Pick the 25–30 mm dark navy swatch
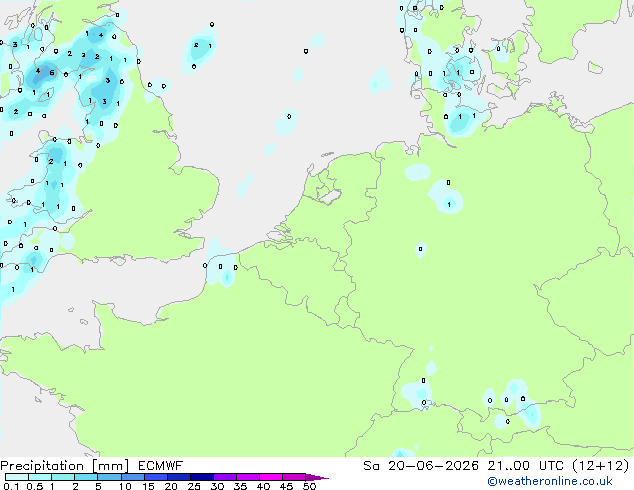 [201, 477]
